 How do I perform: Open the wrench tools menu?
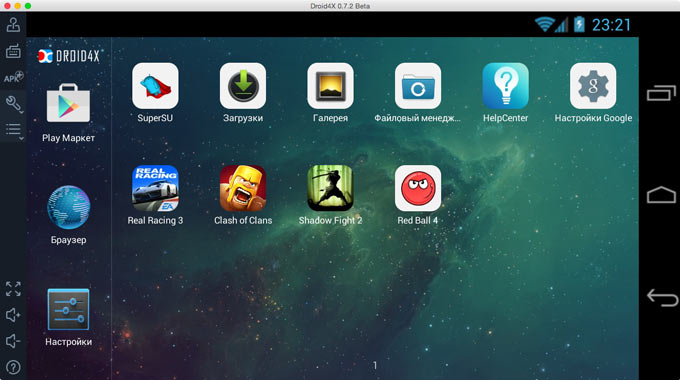[13, 104]
